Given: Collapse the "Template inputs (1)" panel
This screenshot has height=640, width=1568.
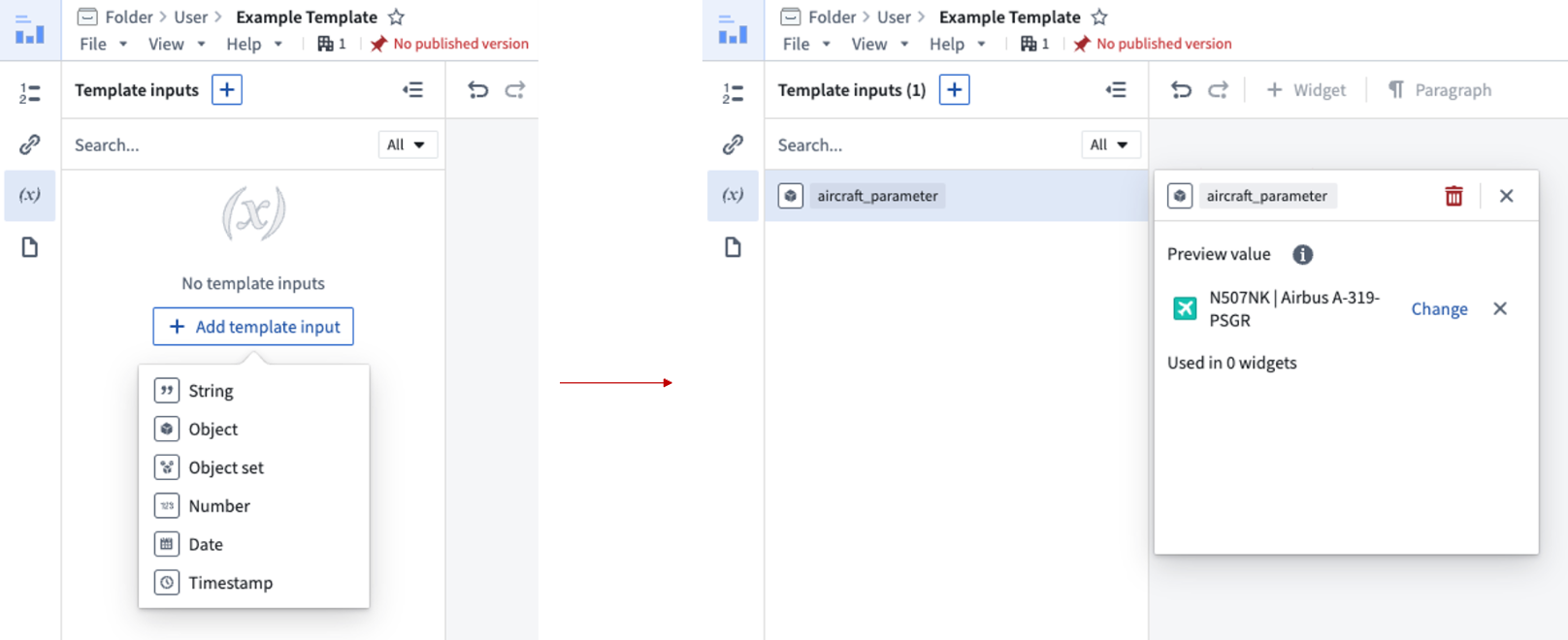Looking at the screenshot, I should [x=1116, y=90].
